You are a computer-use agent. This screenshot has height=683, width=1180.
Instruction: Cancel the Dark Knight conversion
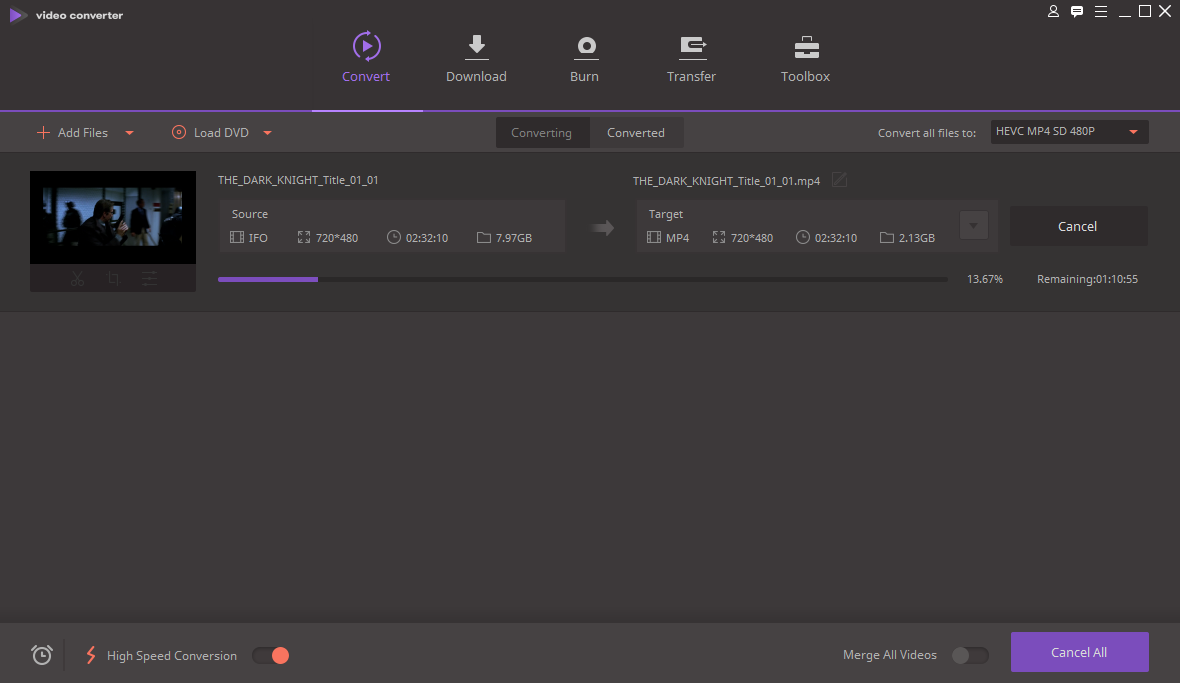click(1078, 226)
